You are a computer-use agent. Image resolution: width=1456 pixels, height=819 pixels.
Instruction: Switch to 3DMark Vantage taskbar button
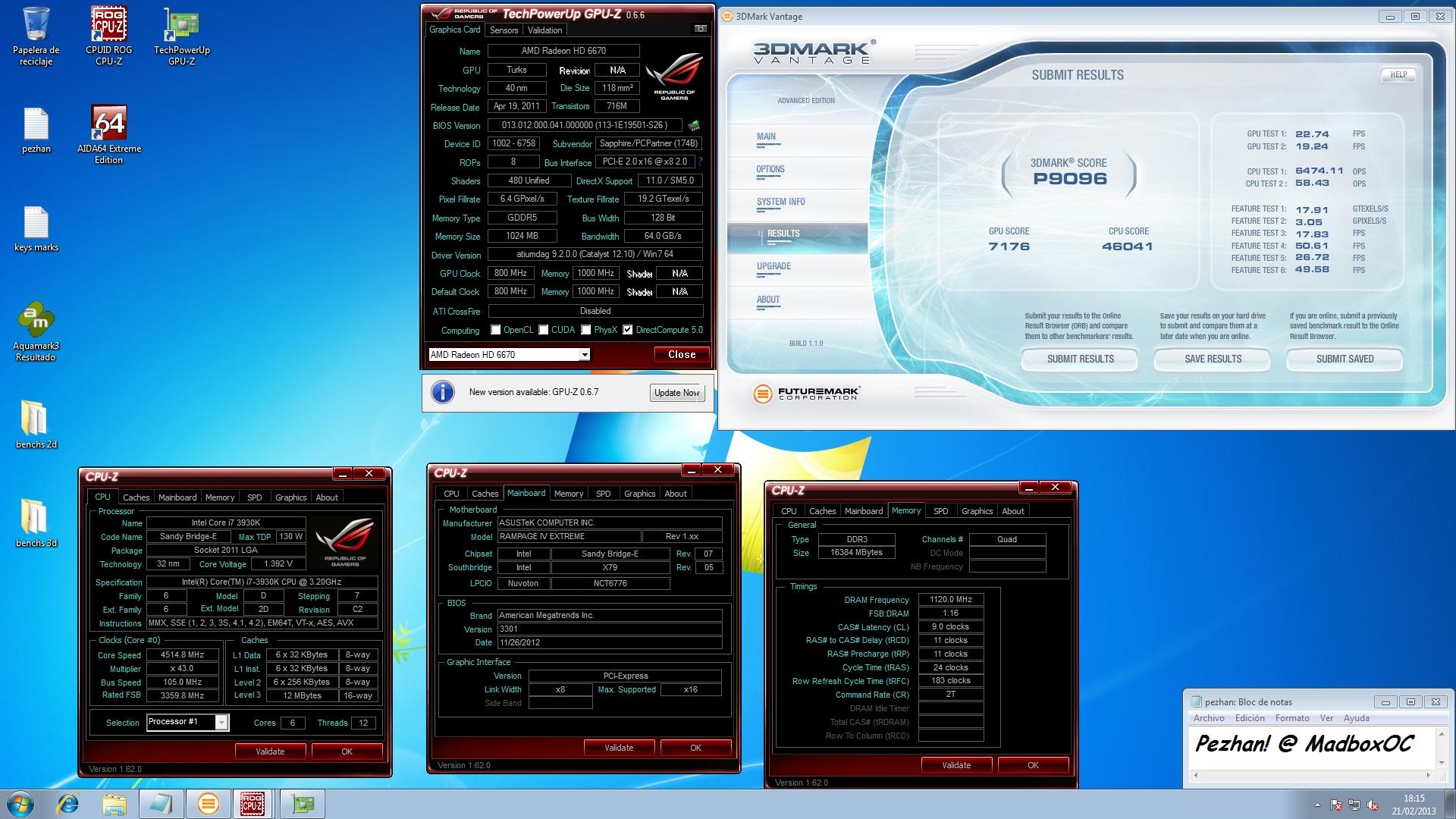(208, 804)
